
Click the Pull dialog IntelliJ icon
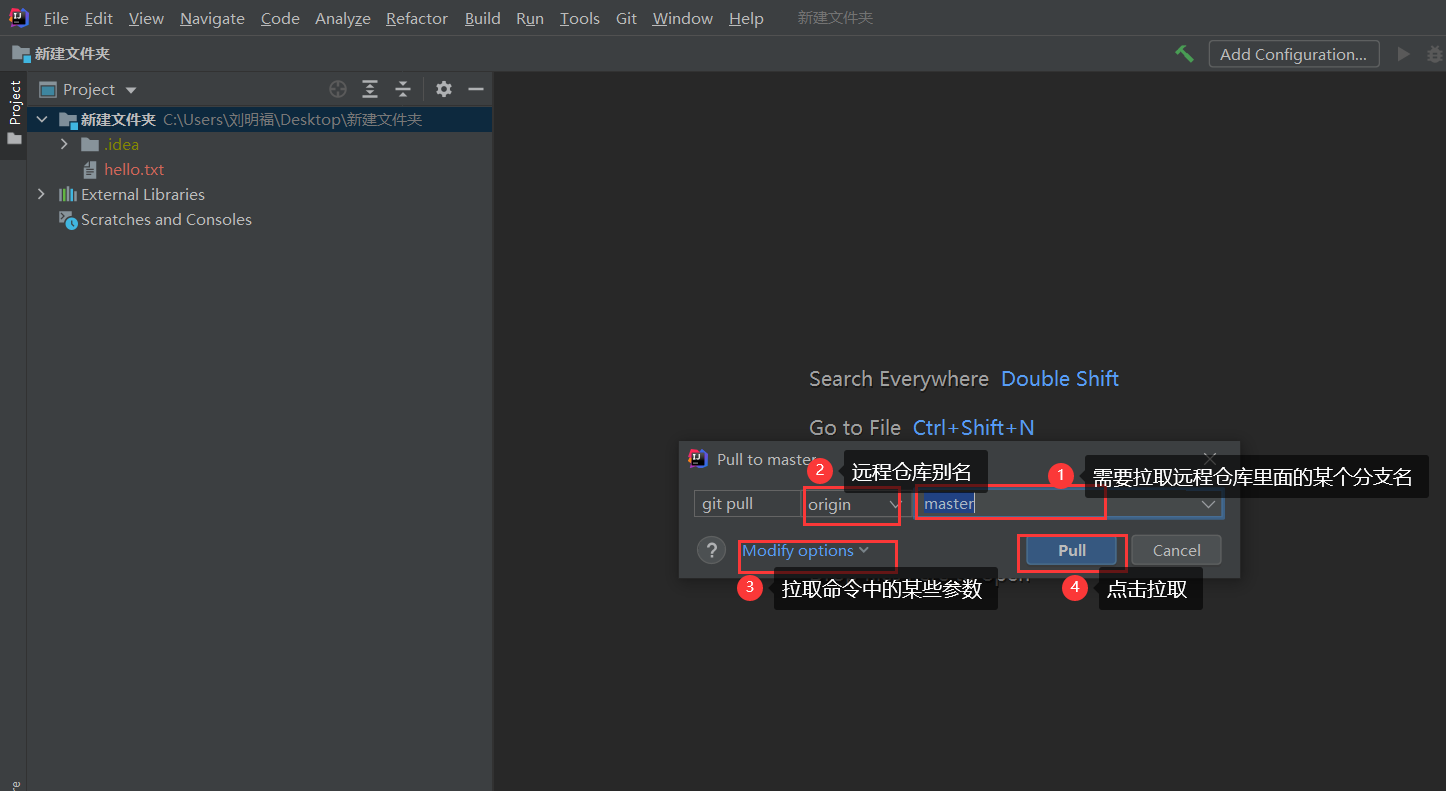(698, 459)
